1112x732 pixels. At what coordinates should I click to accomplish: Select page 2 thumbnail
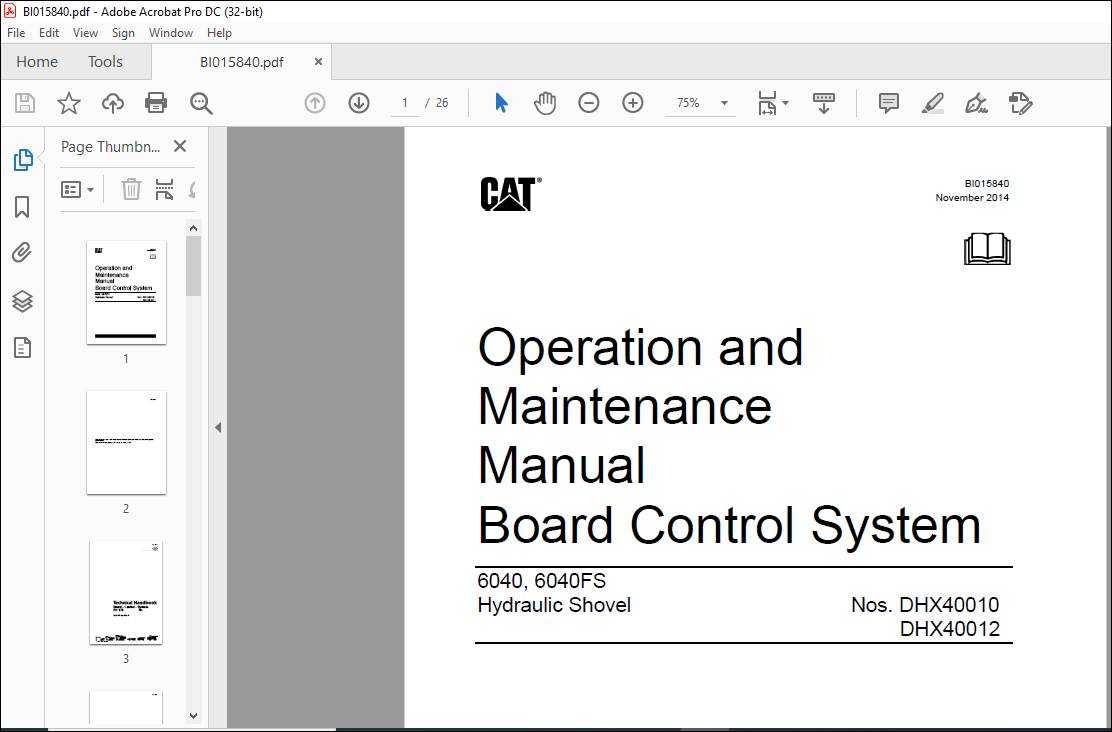[x=126, y=443]
